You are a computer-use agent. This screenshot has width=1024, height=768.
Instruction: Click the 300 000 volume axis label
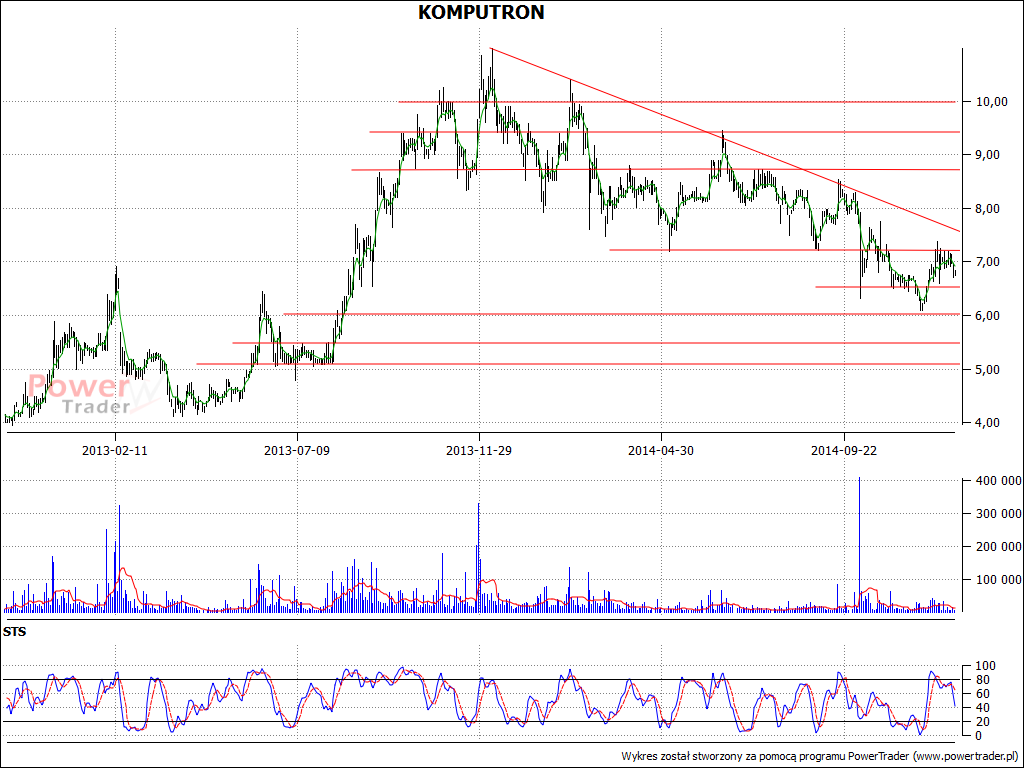[x=998, y=513]
